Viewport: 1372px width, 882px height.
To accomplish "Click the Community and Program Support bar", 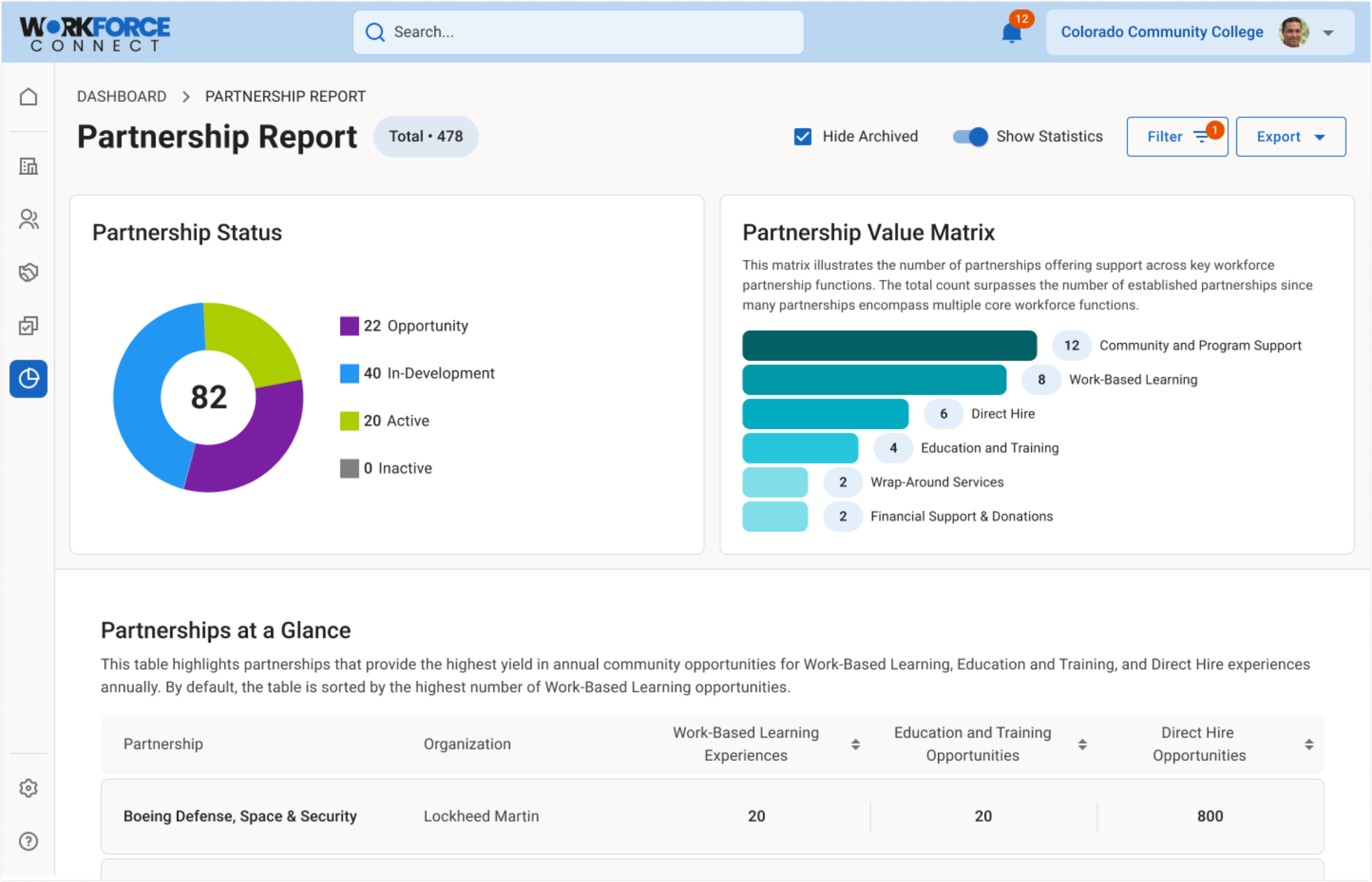I will (889, 346).
